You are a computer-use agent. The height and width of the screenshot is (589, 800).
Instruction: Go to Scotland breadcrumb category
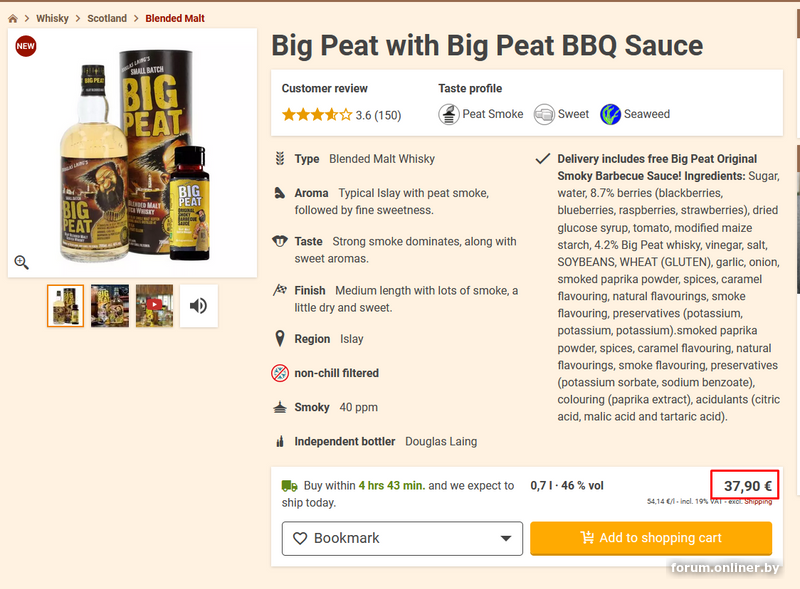click(x=107, y=18)
